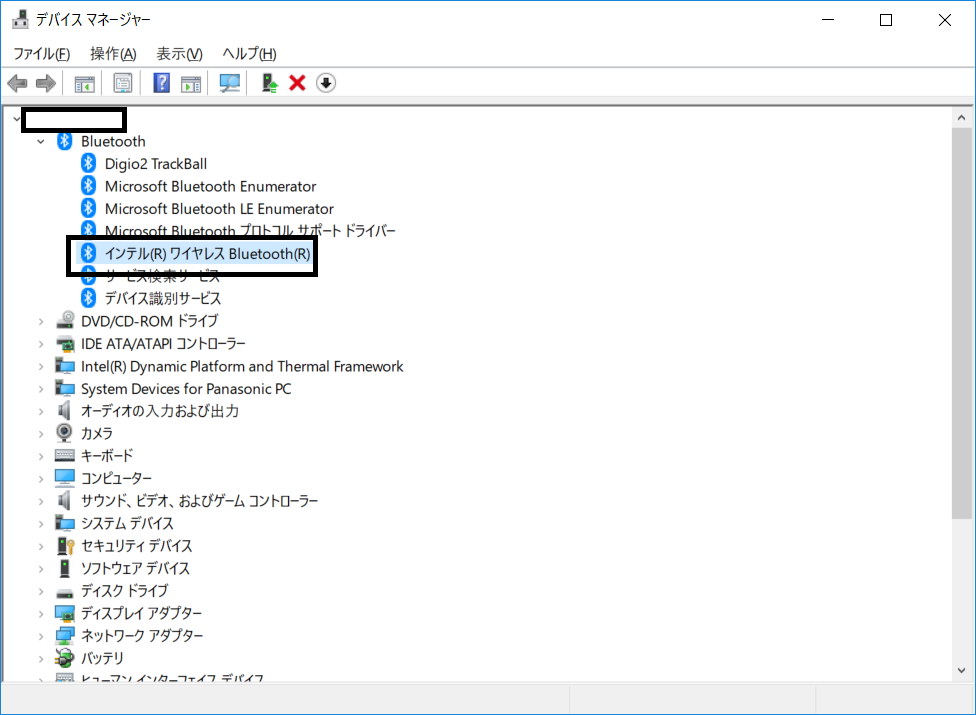Select the オーディオの入力および出力 label
The width and height of the screenshot is (976, 715).
(x=160, y=411)
